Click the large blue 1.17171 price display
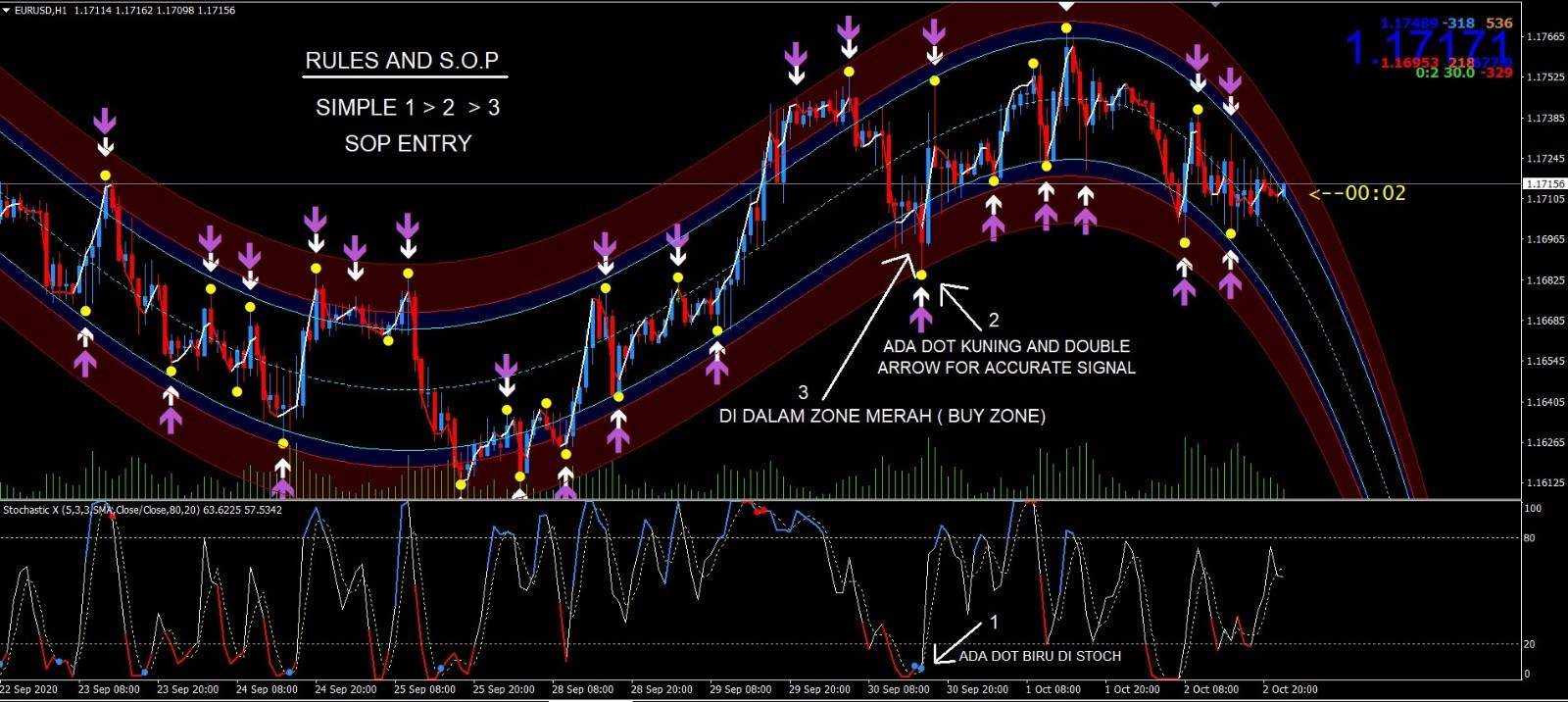 coord(1429,47)
